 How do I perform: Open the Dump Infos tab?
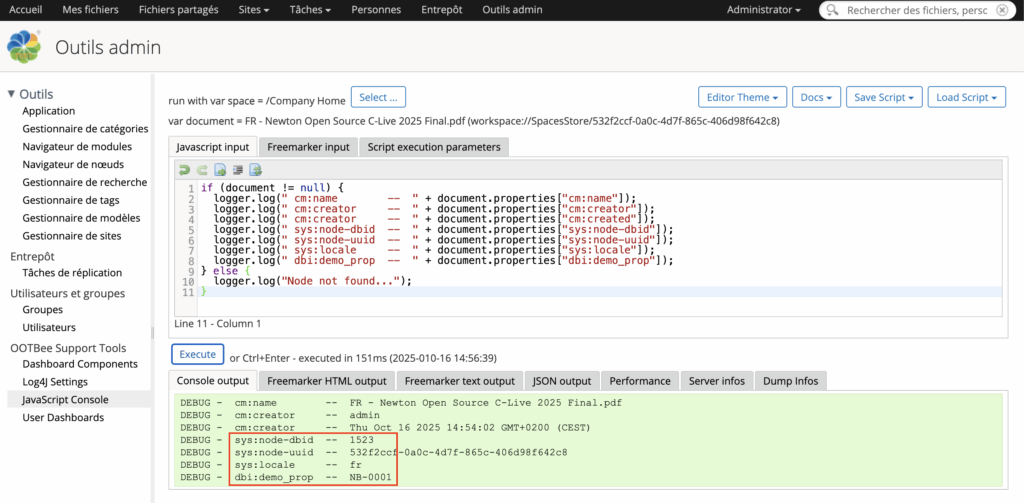point(790,381)
